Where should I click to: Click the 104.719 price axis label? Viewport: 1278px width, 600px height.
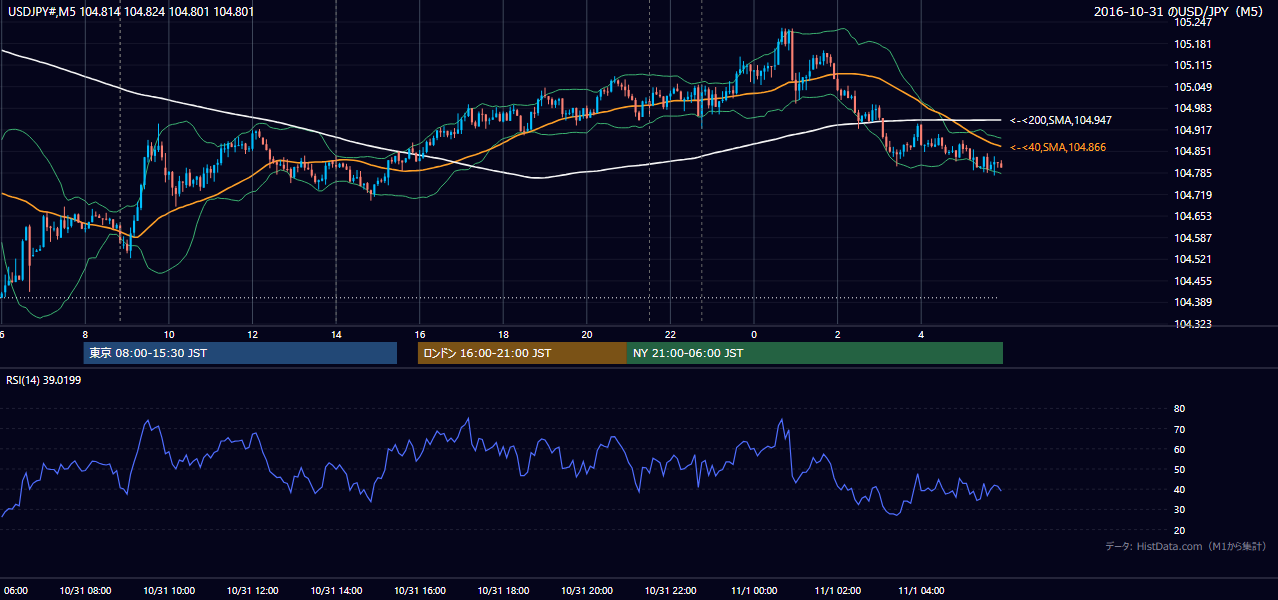(1192, 195)
